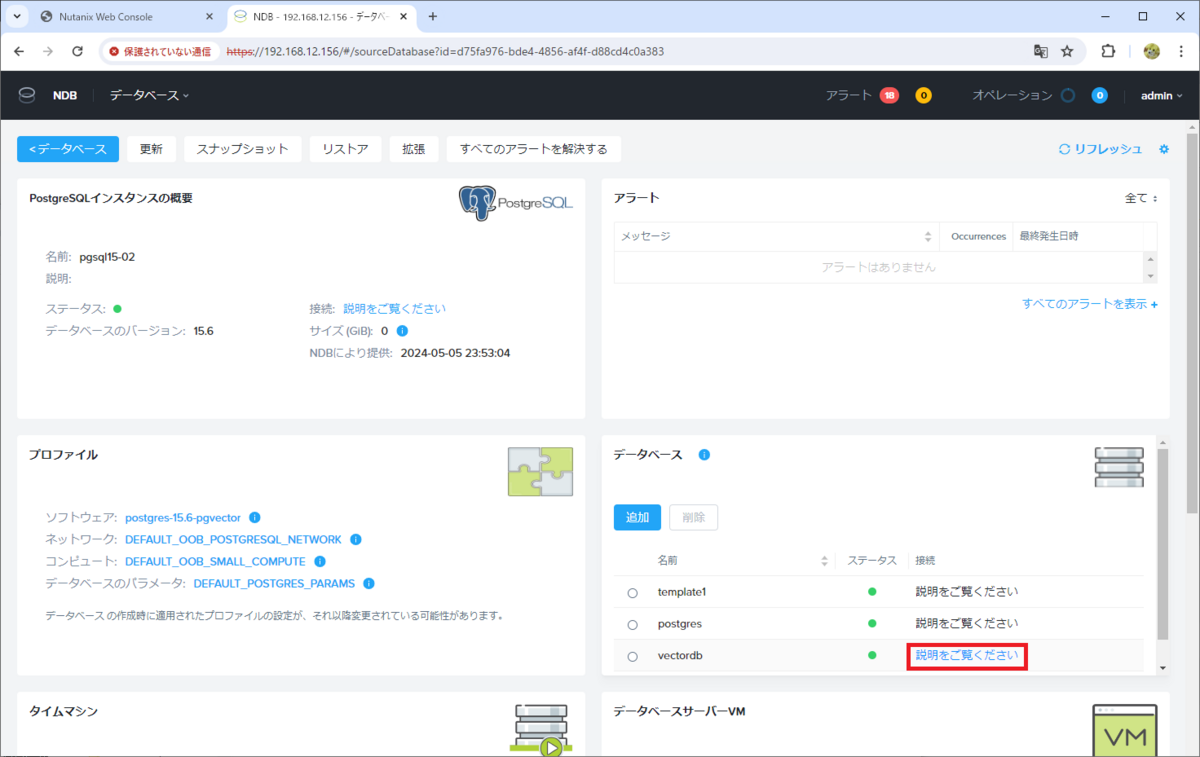Click the database server stack icon
The height and width of the screenshot is (757, 1200).
[x=1118, y=467]
